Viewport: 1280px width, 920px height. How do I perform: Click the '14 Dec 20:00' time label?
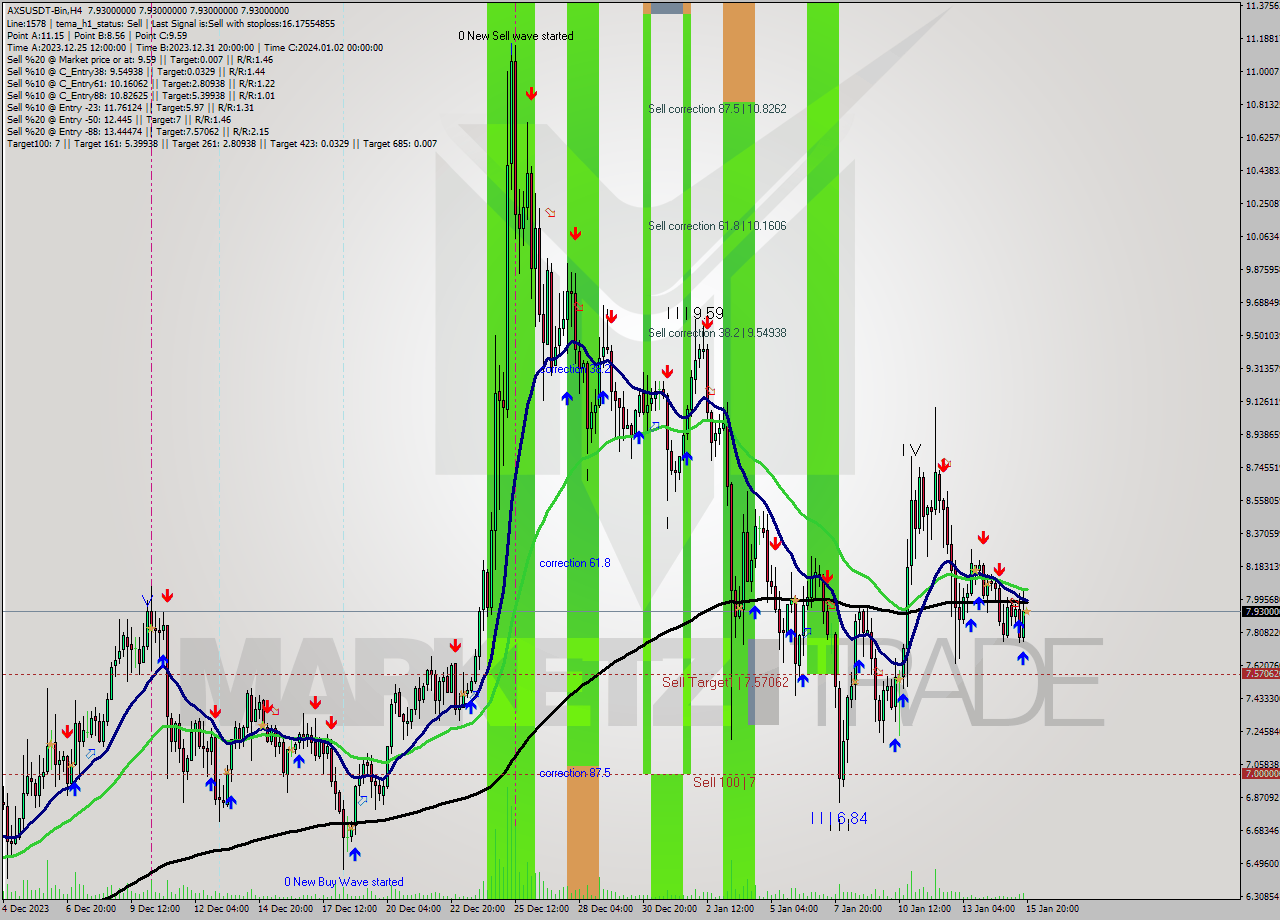point(284,909)
